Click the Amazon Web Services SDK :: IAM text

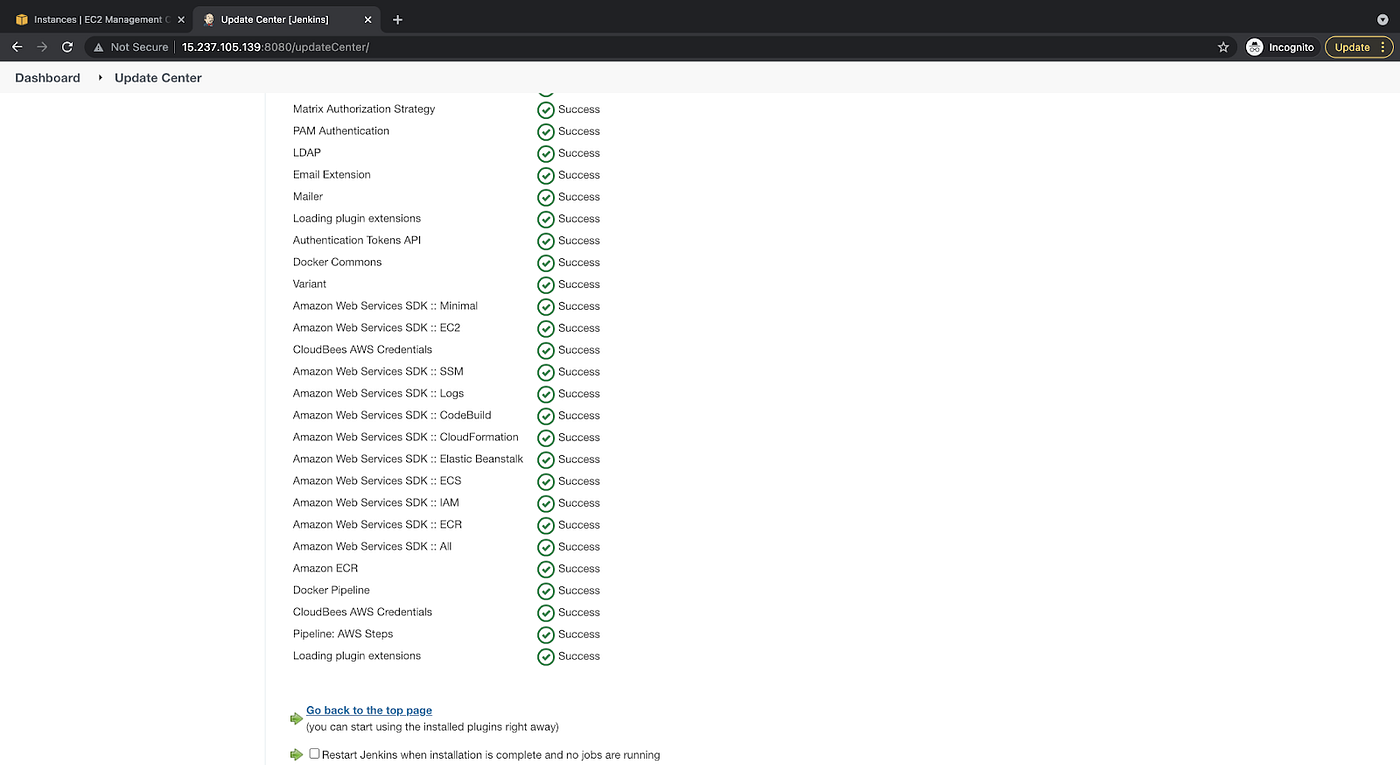[376, 503]
